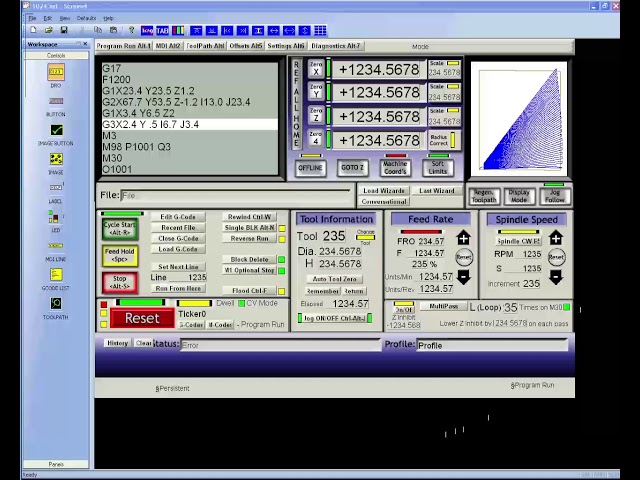Toggle the Jog Follow button
Screen dimensions: 640x480
pyautogui.click(x=555, y=196)
